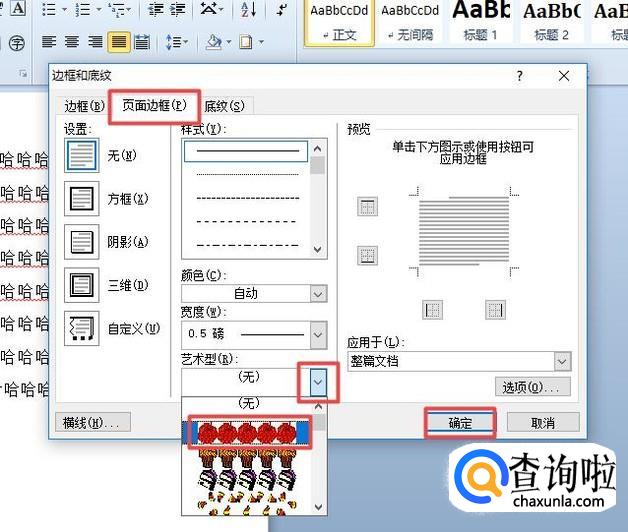Click the enclosed character icon
The width and height of the screenshot is (628, 532).
click(x=17, y=42)
